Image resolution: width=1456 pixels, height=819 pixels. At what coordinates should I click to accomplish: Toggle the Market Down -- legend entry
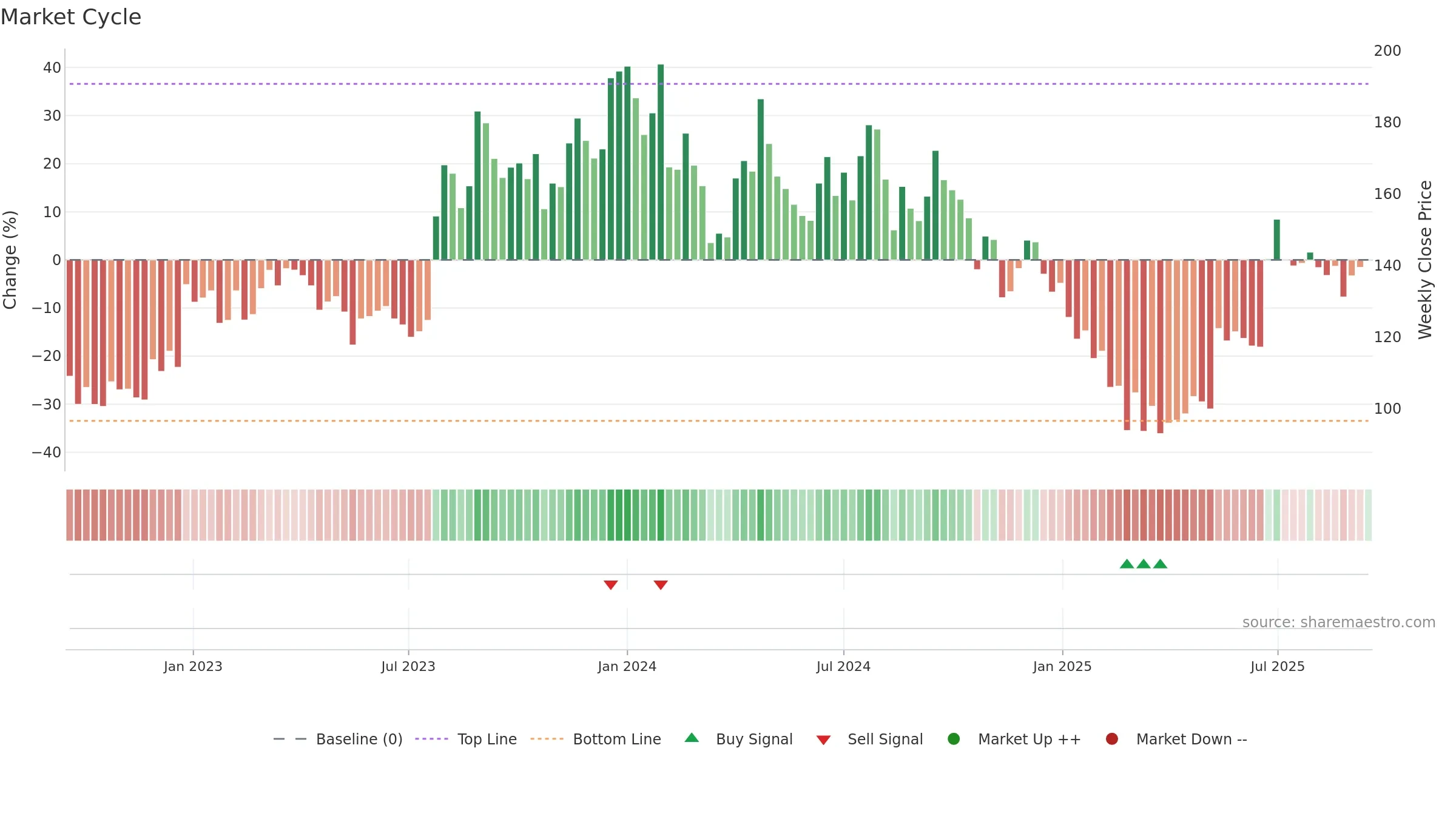1176,739
